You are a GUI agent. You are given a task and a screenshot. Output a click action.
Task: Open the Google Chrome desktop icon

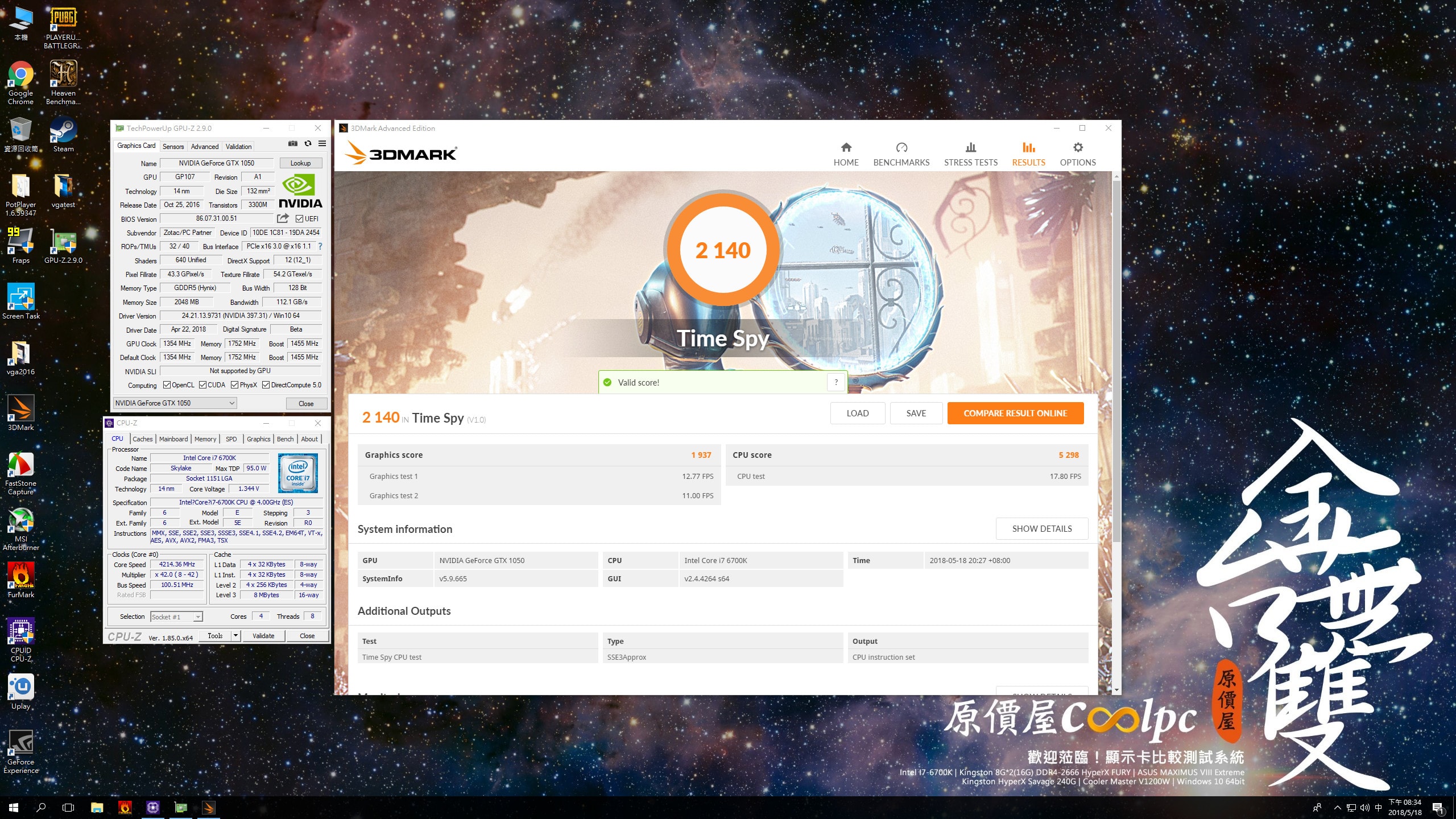20,83
